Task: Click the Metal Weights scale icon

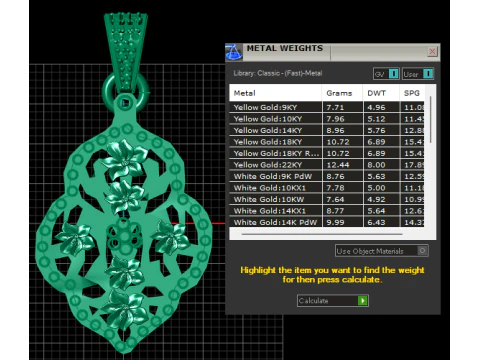Action: (234, 52)
